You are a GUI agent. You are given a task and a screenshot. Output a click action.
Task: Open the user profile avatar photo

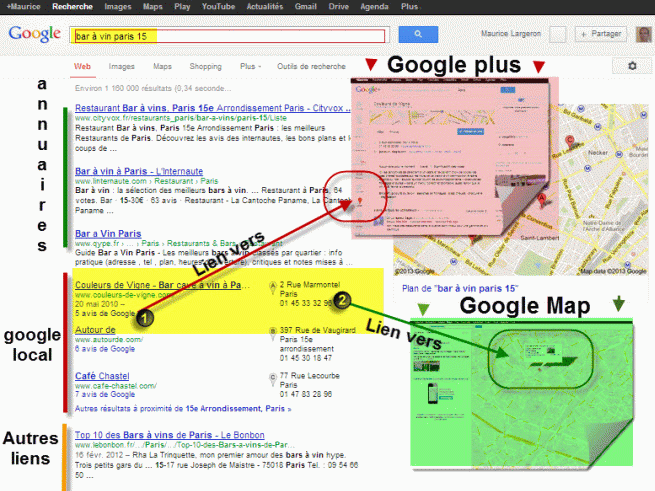click(x=644, y=34)
